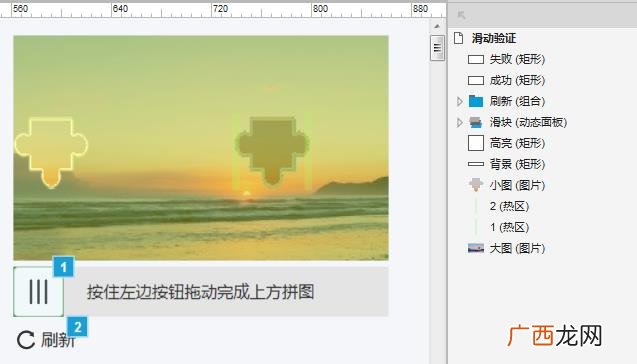This screenshot has width=637, height=364.
Task: Click puzzle piece icon beside 小图 (图片)
Action: pyautogui.click(x=476, y=185)
